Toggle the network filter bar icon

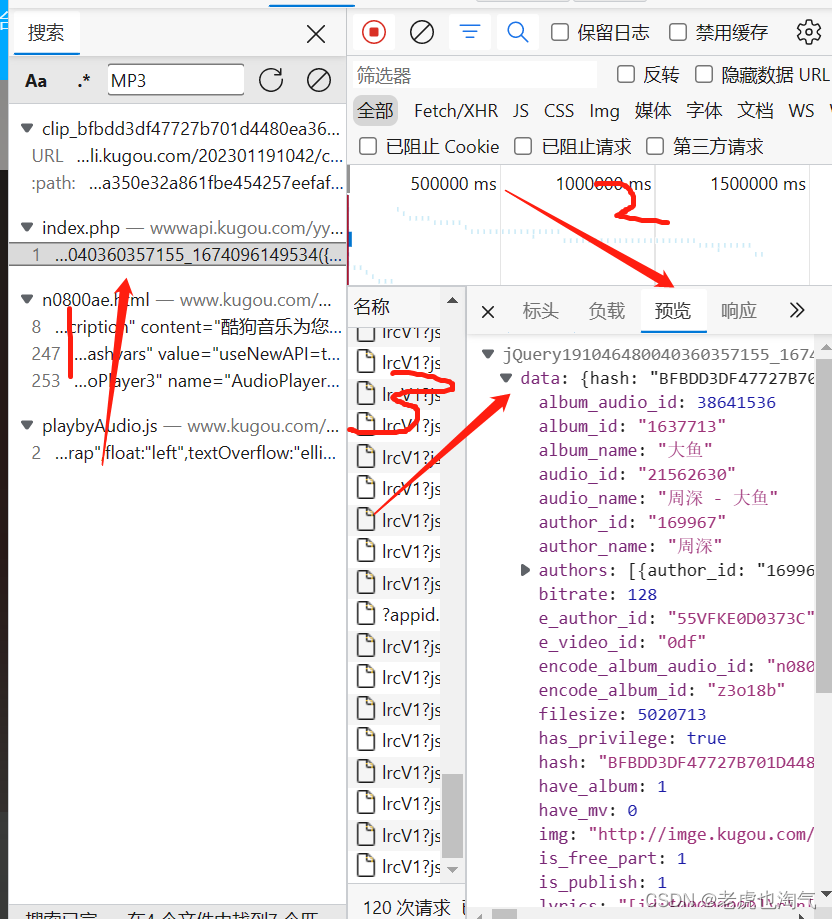click(x=469, y=32)
